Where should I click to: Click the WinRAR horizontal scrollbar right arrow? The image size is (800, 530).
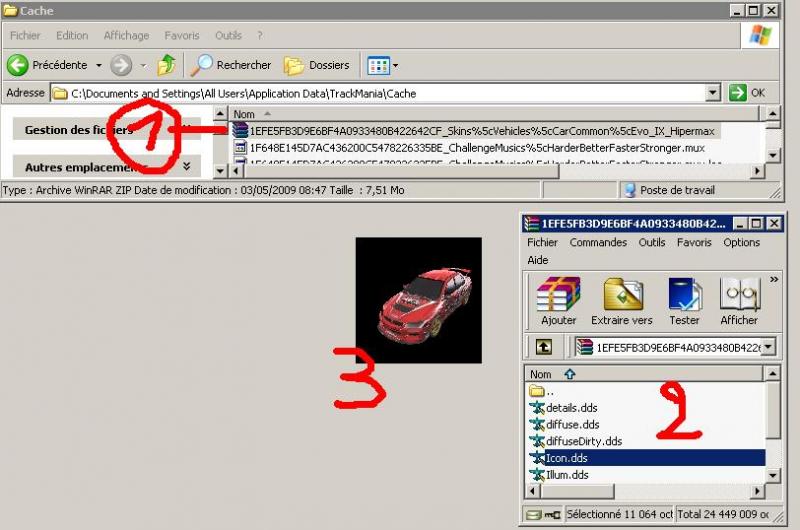tap(758, 491)
